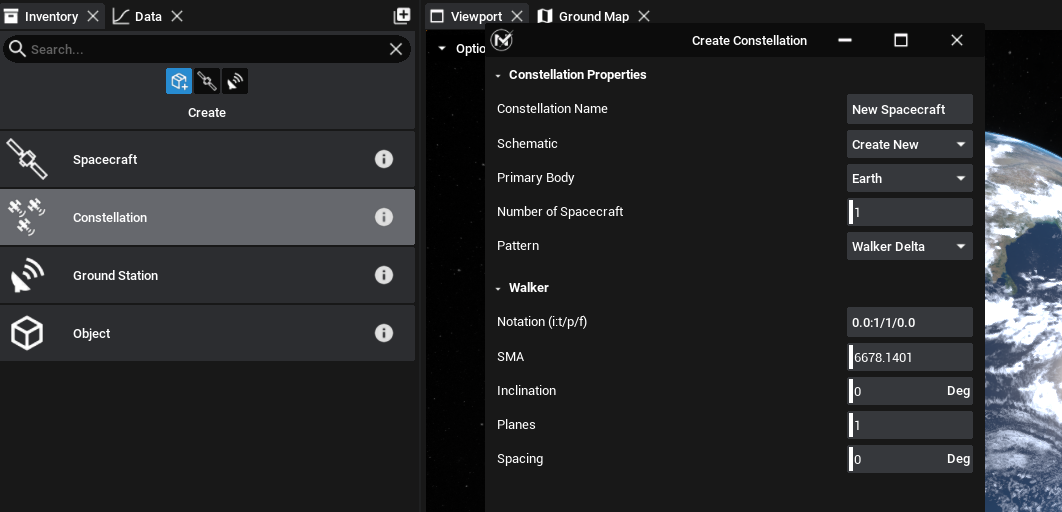Click the Spacecraft satellite icon
Screen dimensions: 1062x512
point(27,159)
